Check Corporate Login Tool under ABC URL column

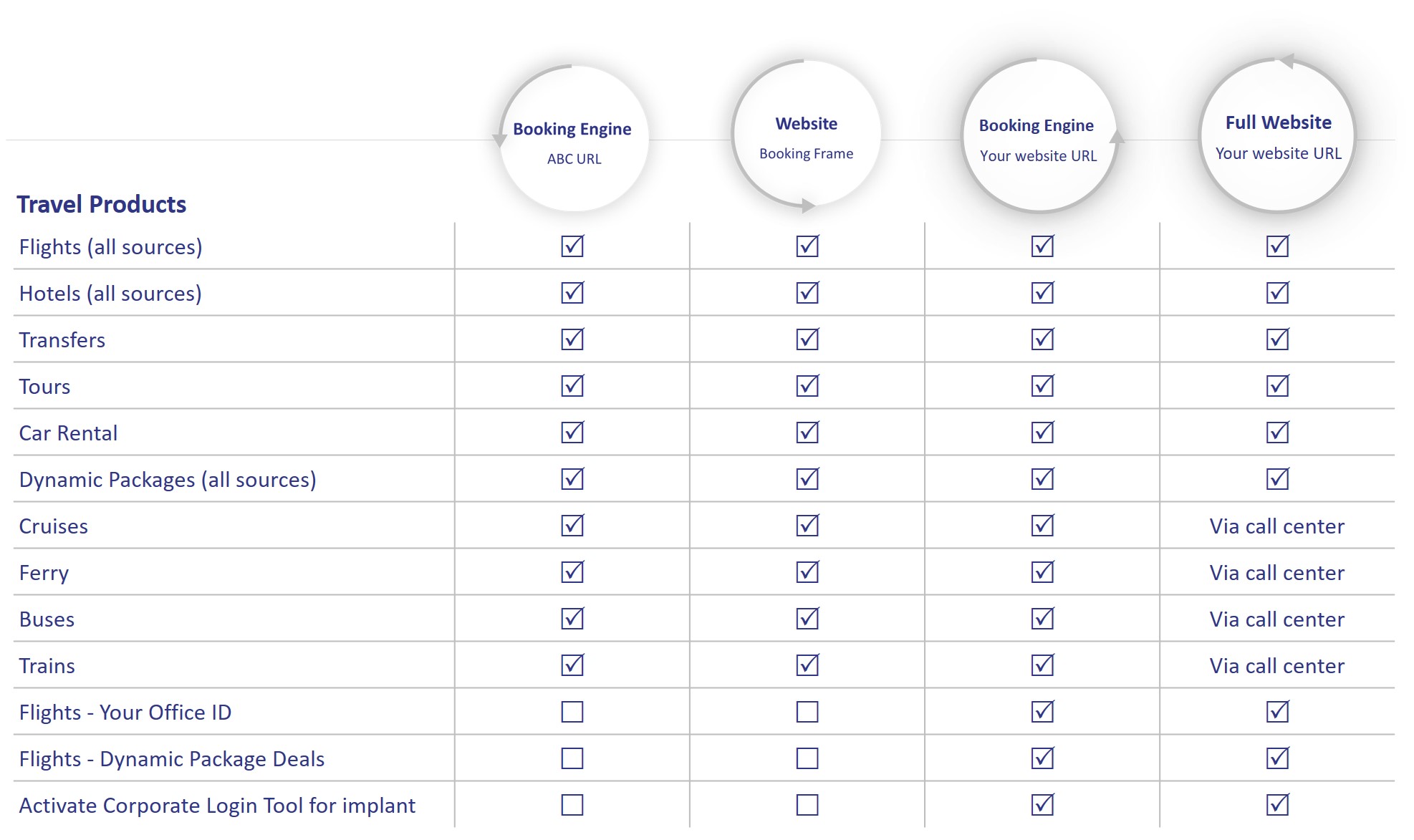pyautogui.click(x=572, y=805)
